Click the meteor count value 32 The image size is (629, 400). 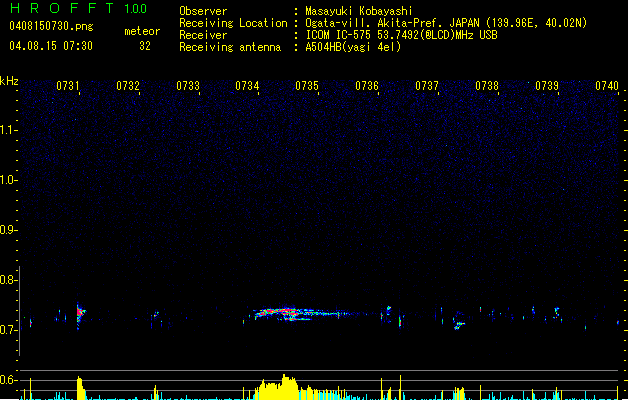coord(145,46)
